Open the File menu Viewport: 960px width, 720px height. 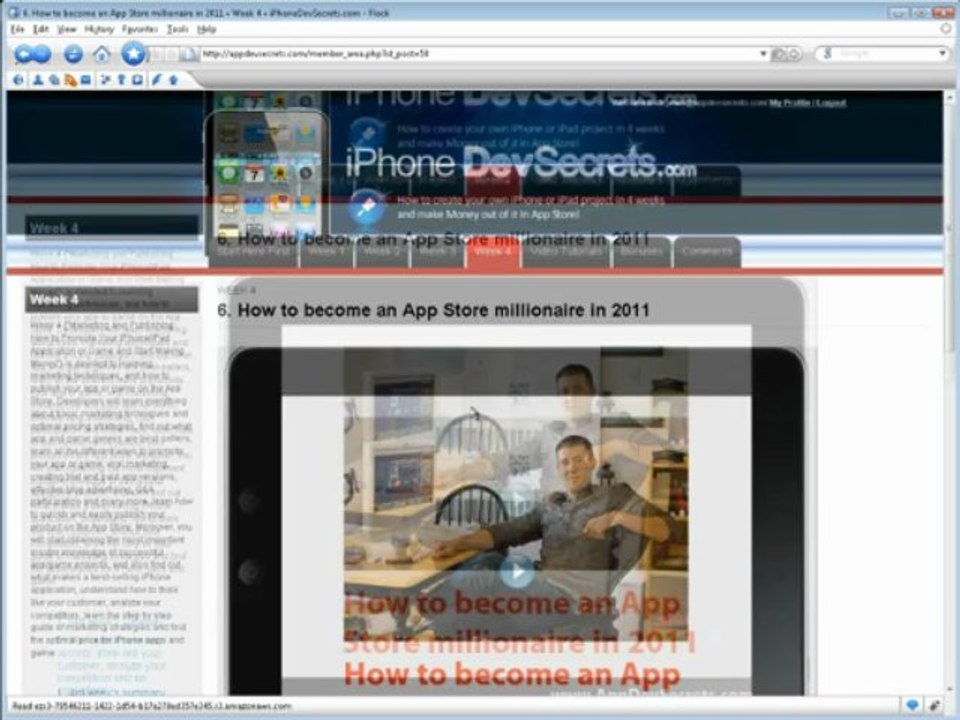[17, 29]
